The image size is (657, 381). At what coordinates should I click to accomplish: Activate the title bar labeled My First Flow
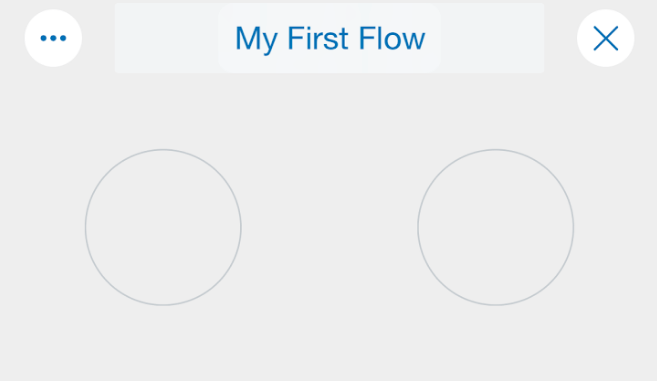[x=329, y=38]
